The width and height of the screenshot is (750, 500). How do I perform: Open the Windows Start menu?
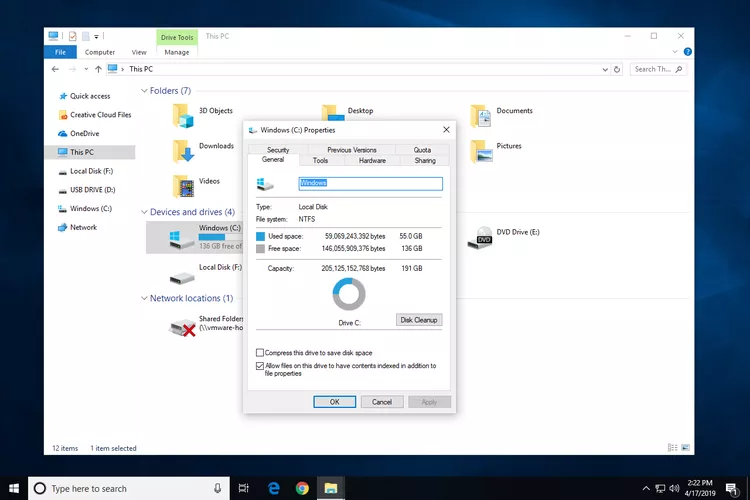tap(14, 488)
